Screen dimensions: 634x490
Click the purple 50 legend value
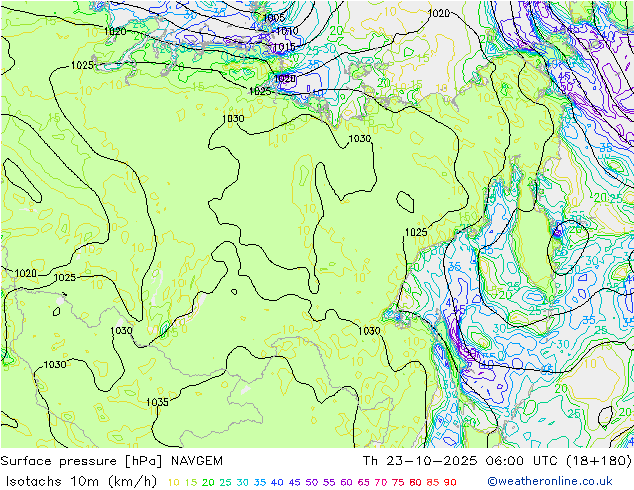(312, 482)
